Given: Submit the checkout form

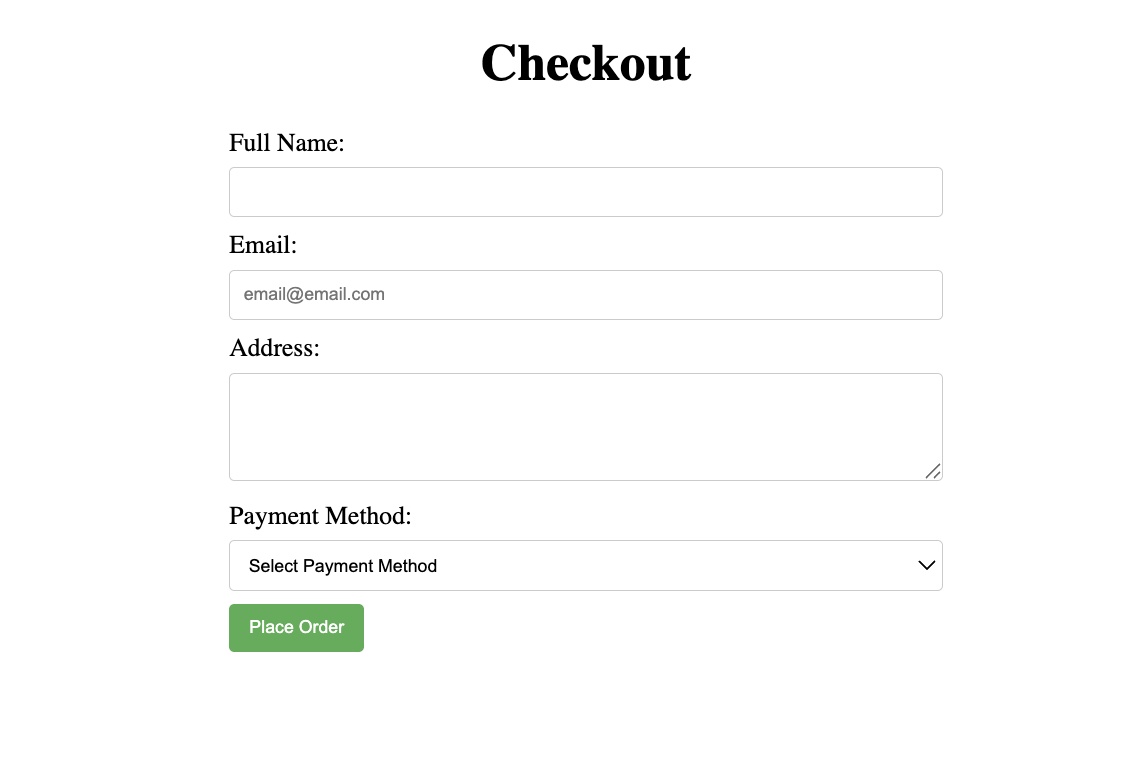Looking at the screenshot, I should coord(296,628).
